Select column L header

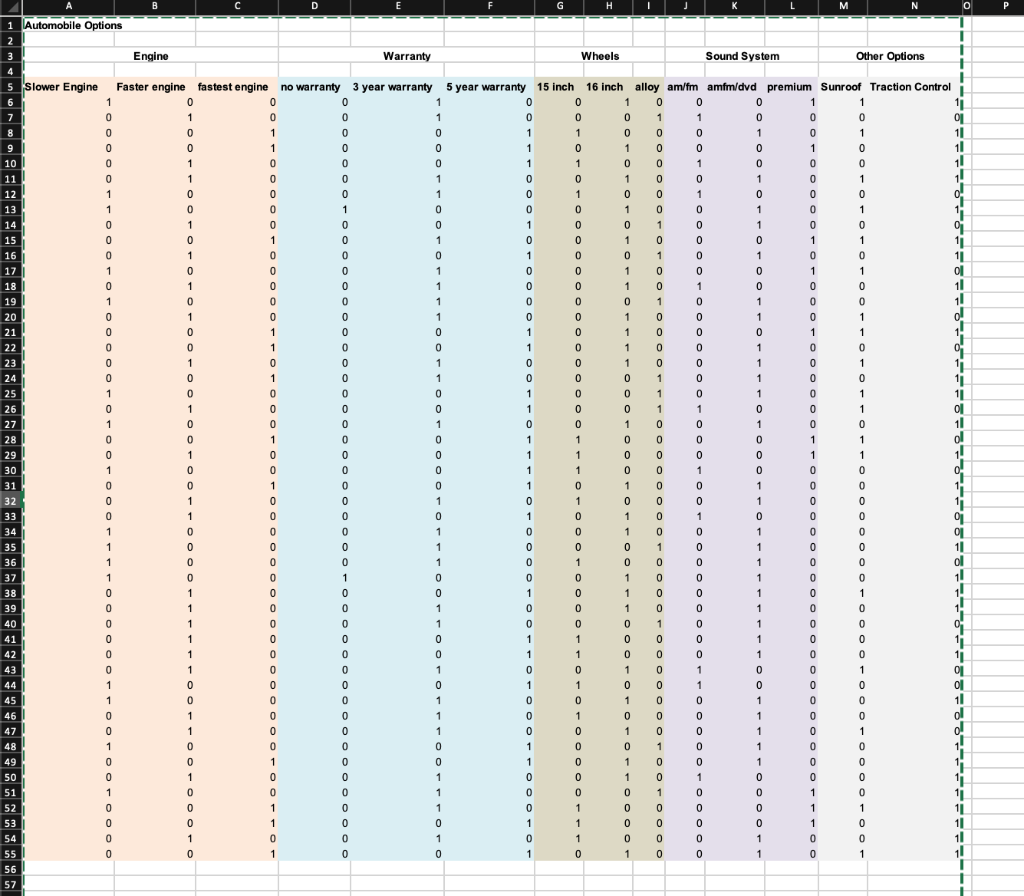pyautogui.click(x=792, y=6)
